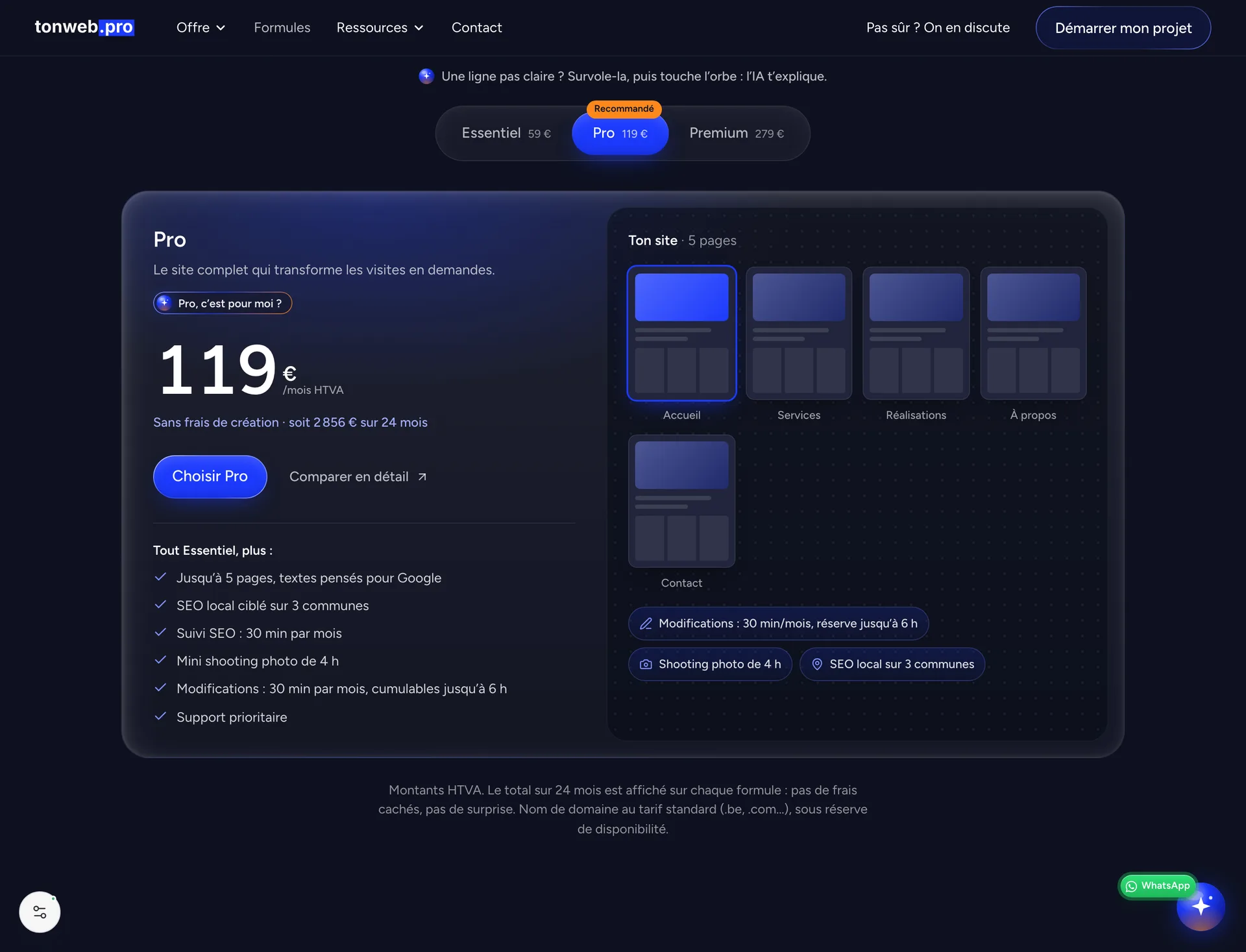Click the Démarrer mon projet button

(1123, 28)
